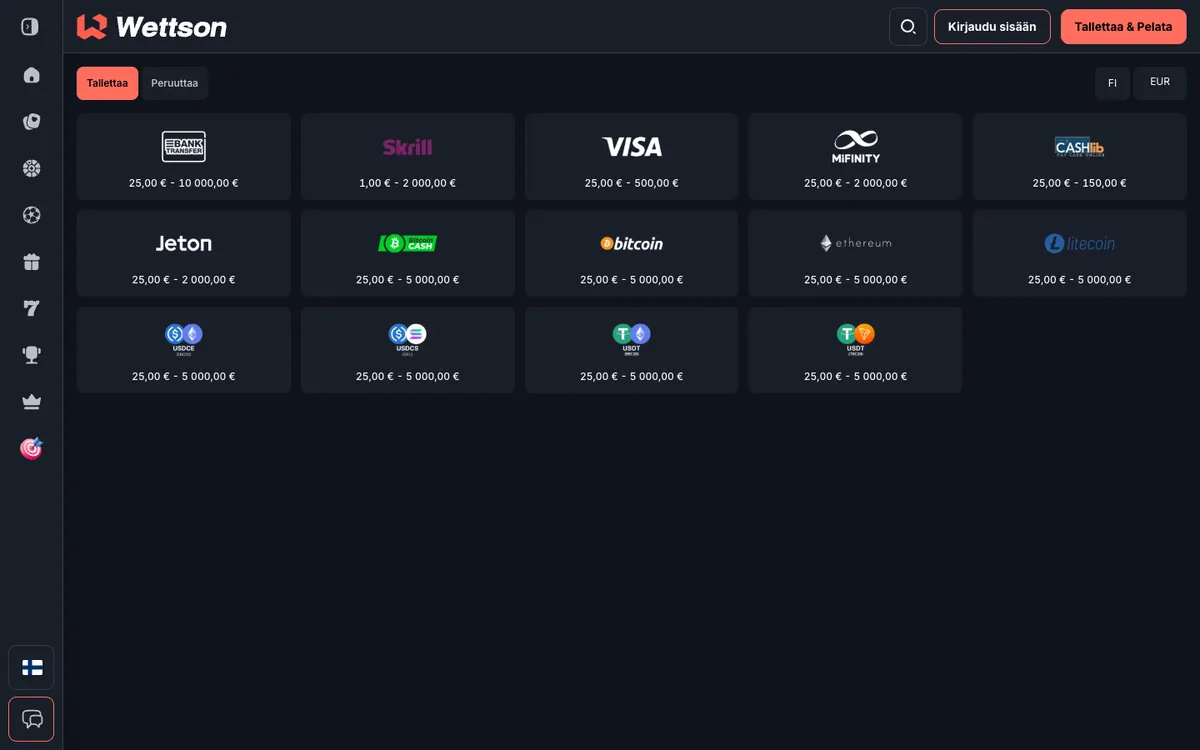Click the Talletaa & Pelata button
This screenshot has width=1200, height=750.
pos(1123,27)
